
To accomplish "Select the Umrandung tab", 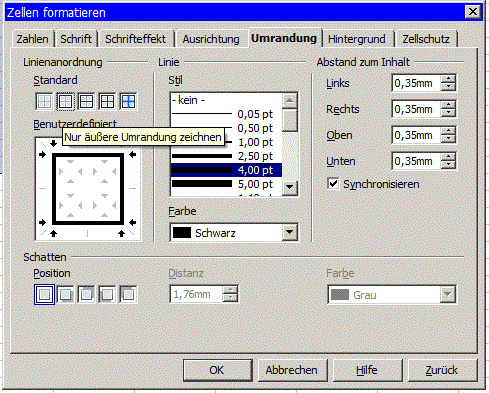I will pos(284,38).
